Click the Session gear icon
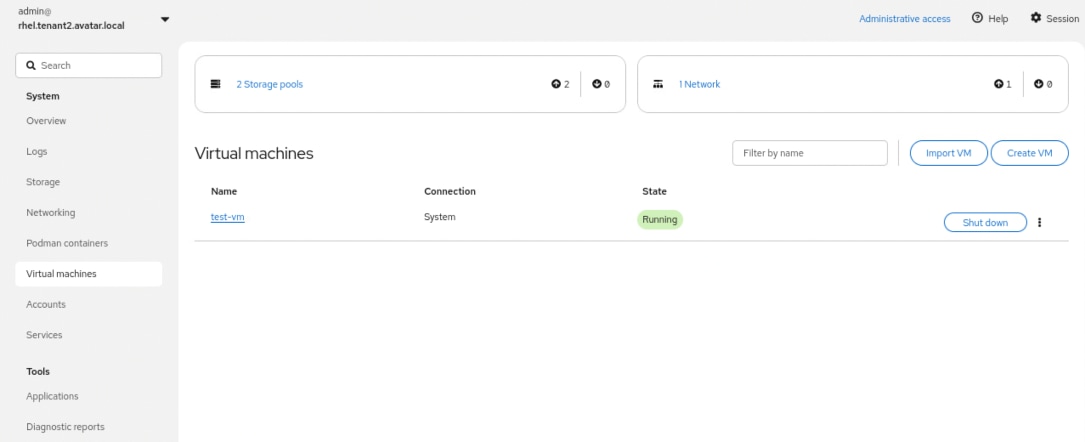This screenshot has height=442, width=1085. pos(1036,18)
